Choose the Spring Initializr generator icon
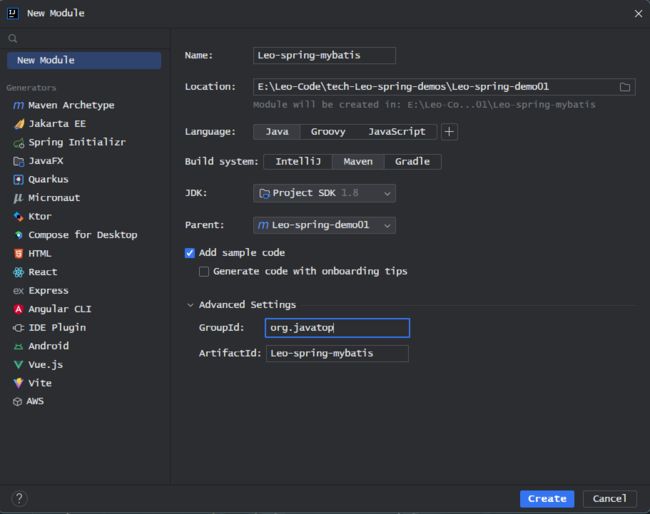This screenshot has width=650, height=514. [x=19, y=143]
